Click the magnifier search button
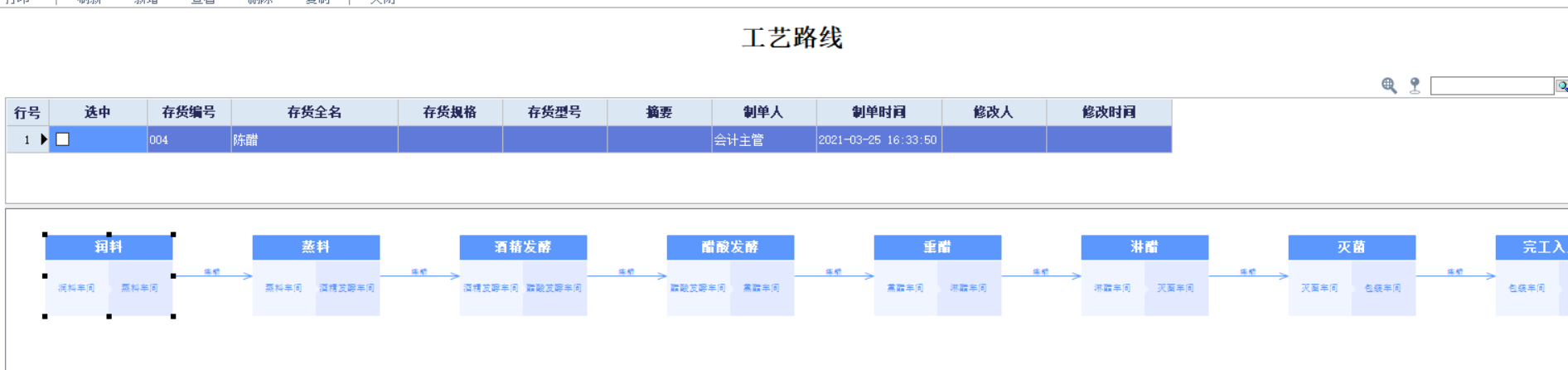Screen dimensions: 1568x370 (1561, 86)
